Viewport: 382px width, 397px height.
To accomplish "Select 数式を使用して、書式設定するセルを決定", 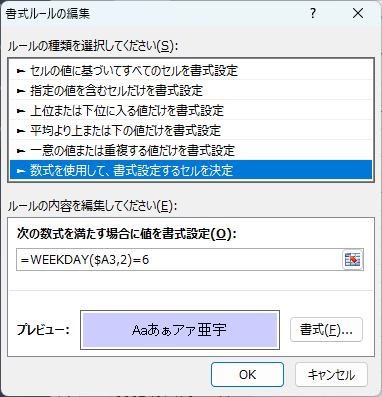I will point(191,170).
